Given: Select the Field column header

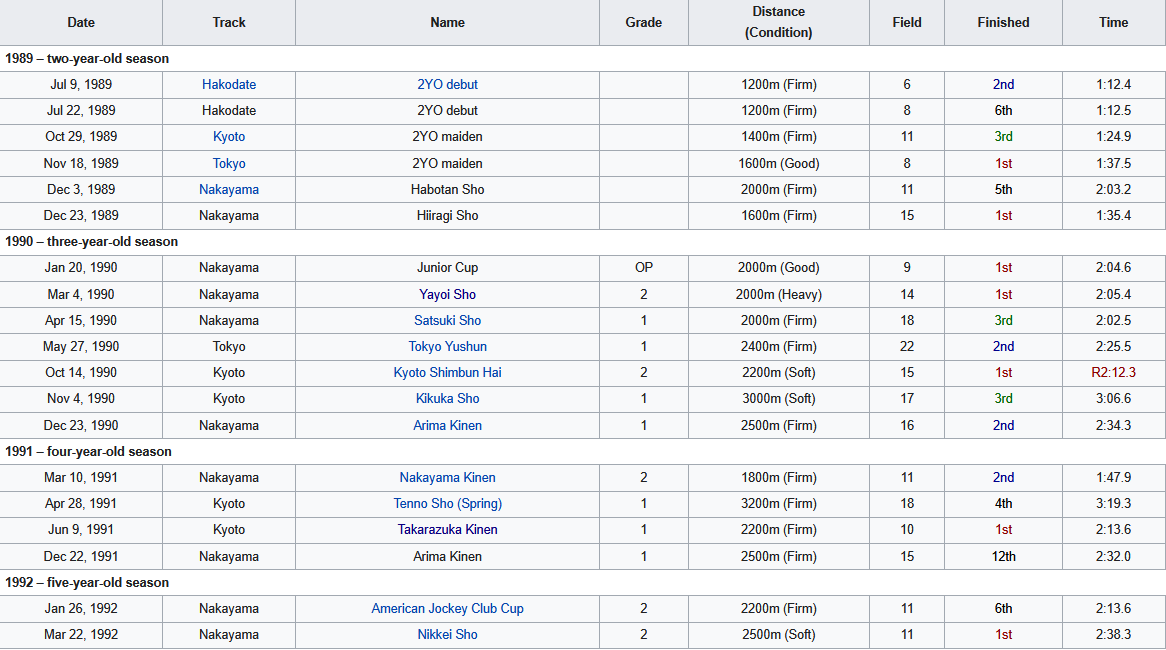Looking at the screenshot, I should pyautogui.click(x=906, y=22).
